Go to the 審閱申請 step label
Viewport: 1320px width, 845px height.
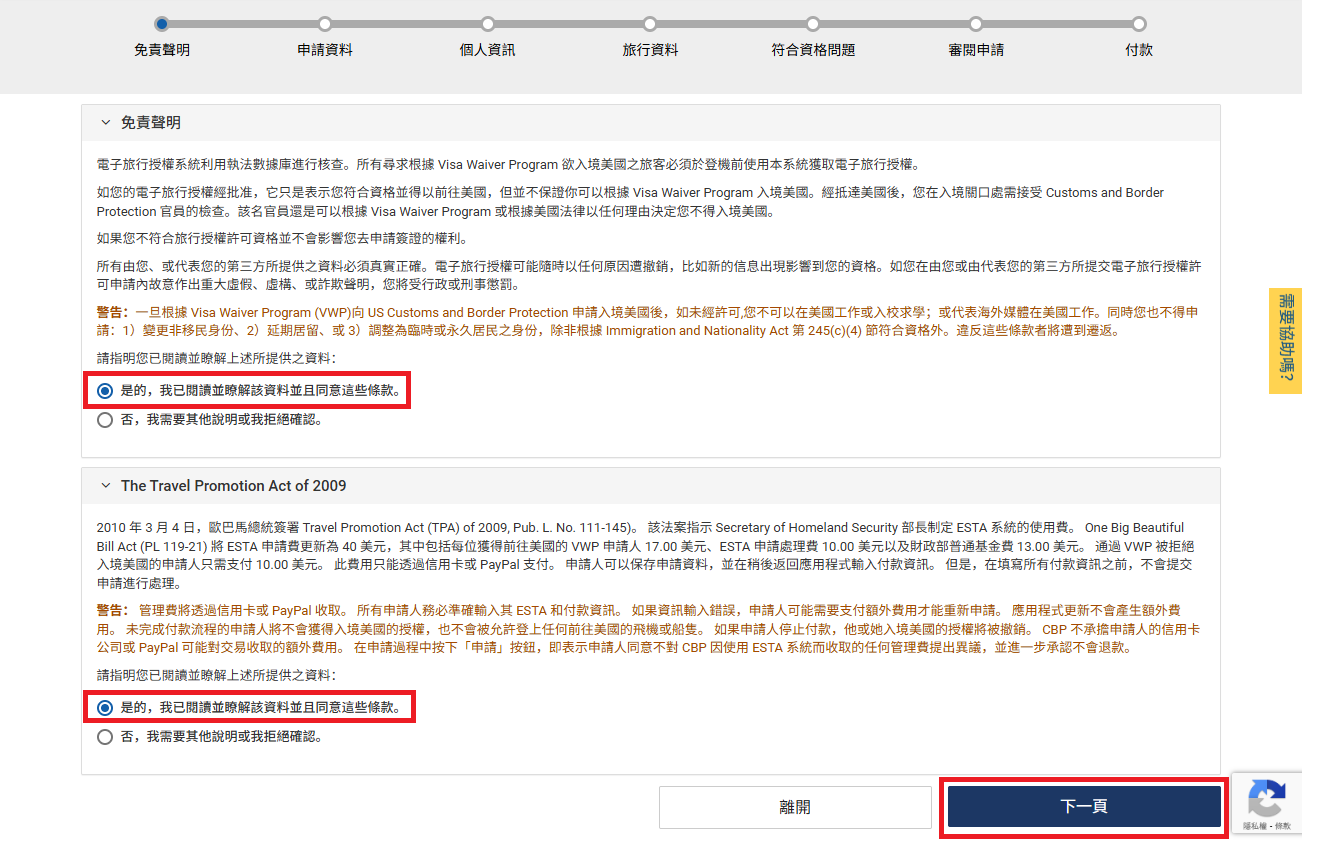click(976, 50)
